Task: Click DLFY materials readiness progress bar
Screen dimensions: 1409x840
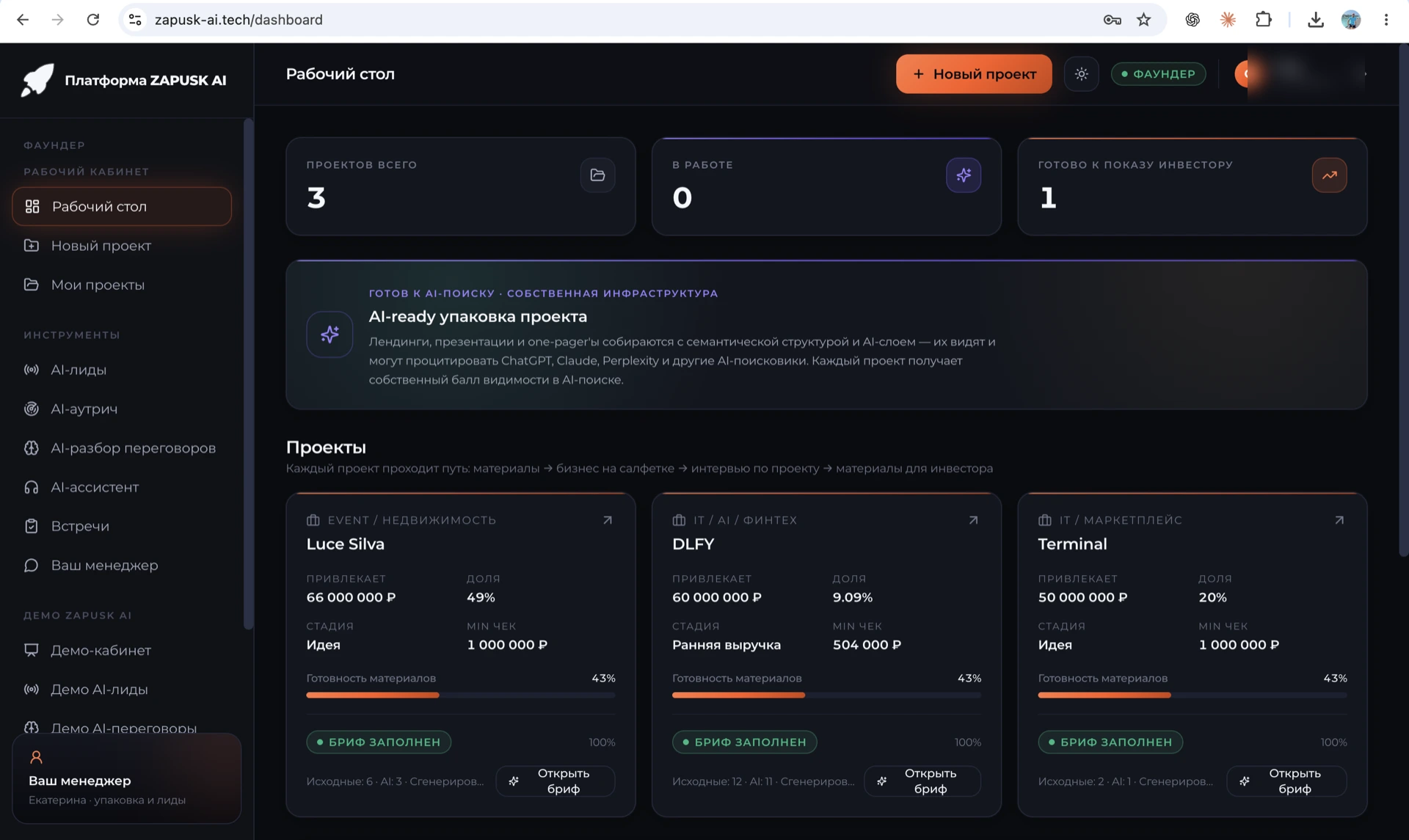Action: pos(826,695)
